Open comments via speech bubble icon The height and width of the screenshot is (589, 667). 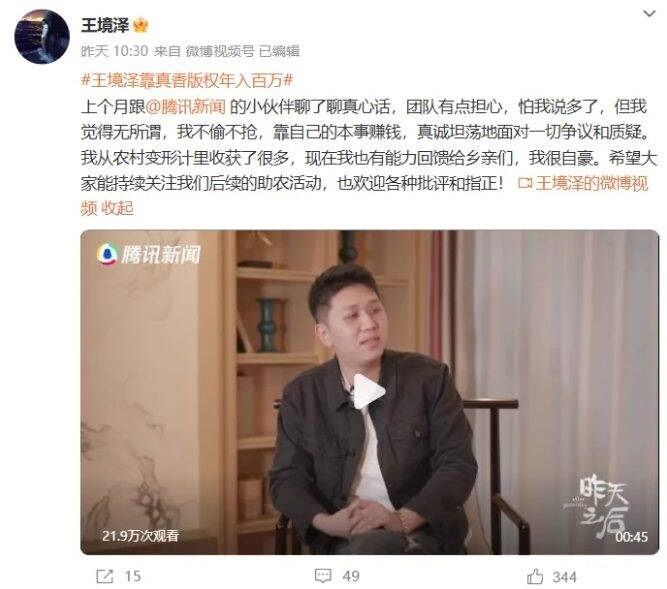click(323, 576)
